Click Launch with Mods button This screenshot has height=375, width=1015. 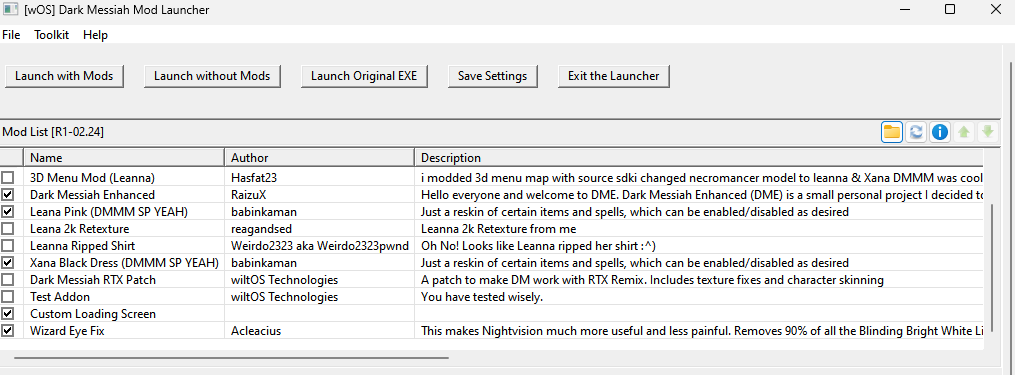pyautogui.click(x=64, y=76)
